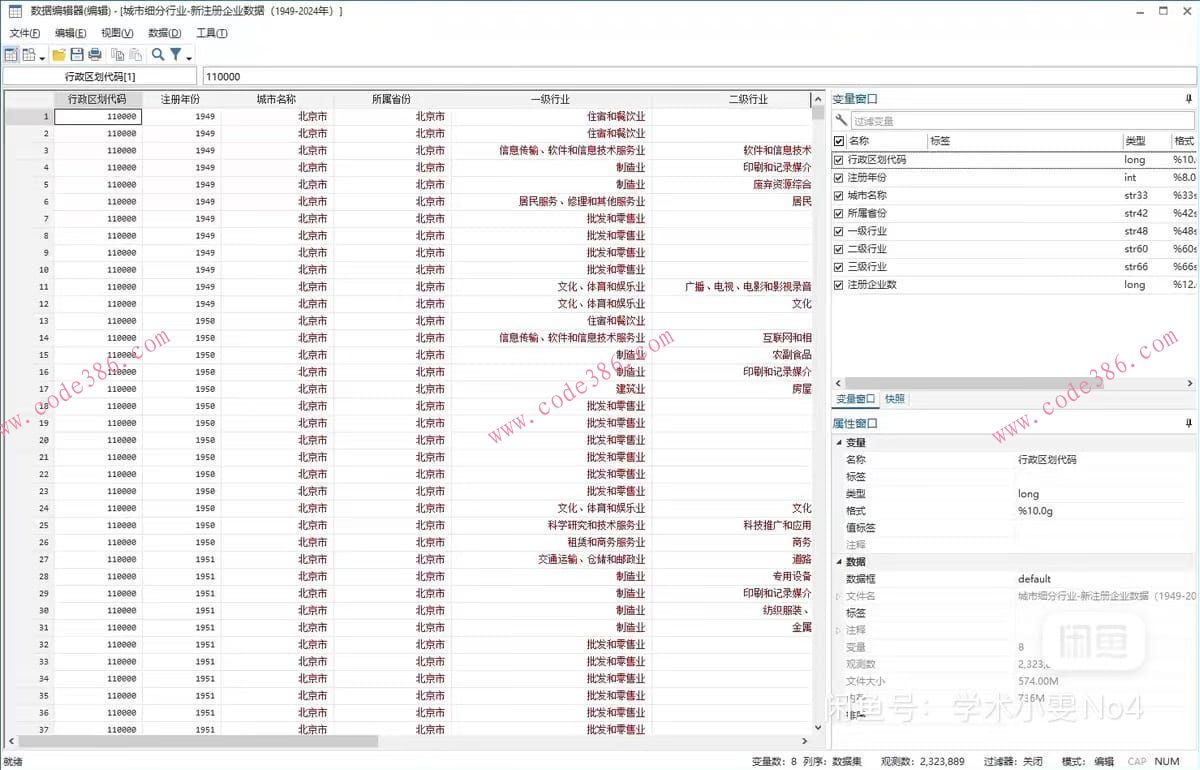Image resolution: width=1200 pixels, height=770 pixels.
Task: Uncheck the 注册年份 variable checkbox
Action: (839, 177)
